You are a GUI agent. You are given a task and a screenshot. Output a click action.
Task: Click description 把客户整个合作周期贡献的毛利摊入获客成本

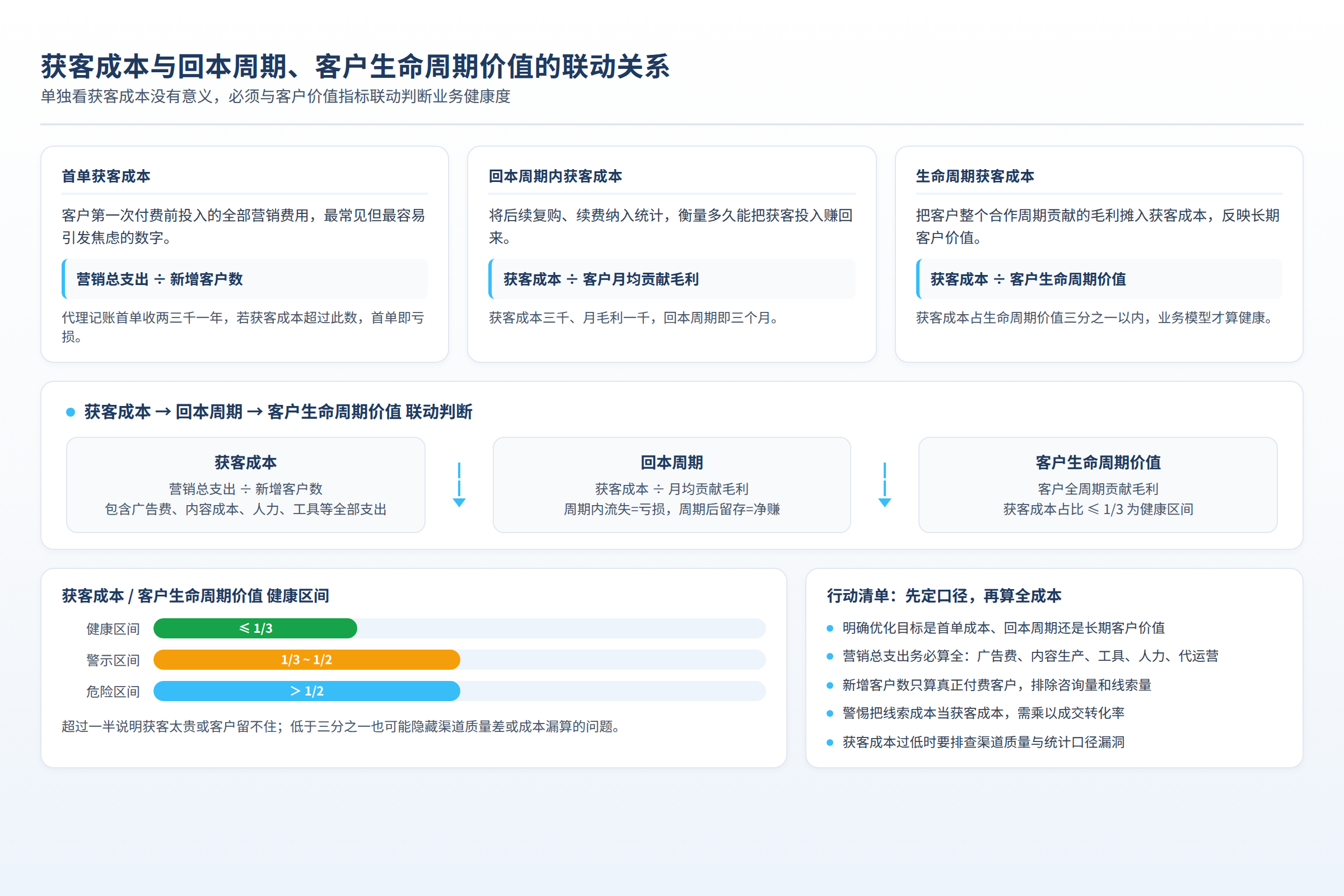click(1098, 226)
